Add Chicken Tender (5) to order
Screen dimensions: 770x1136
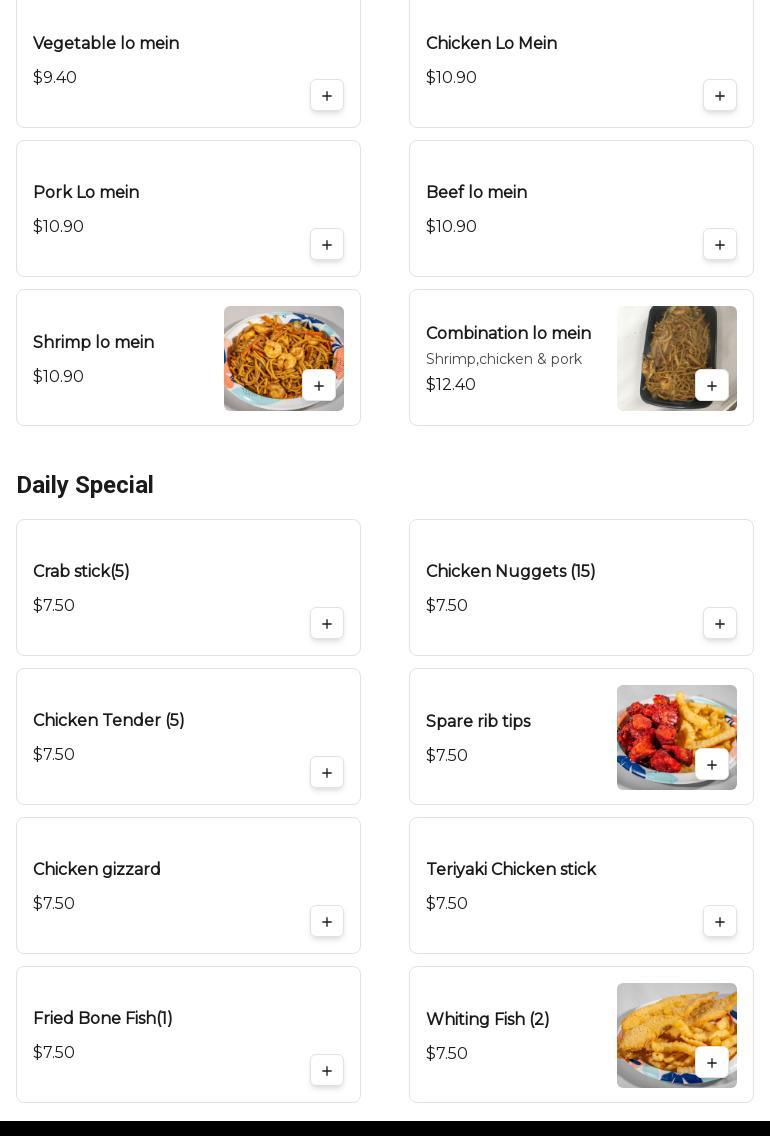(327, 773)
